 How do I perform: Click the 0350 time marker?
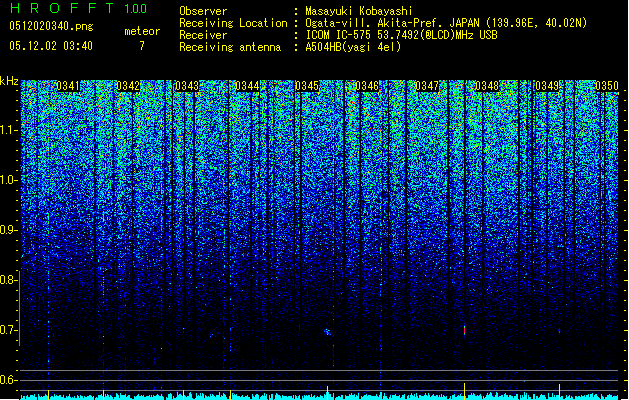[x=607, y=86]
